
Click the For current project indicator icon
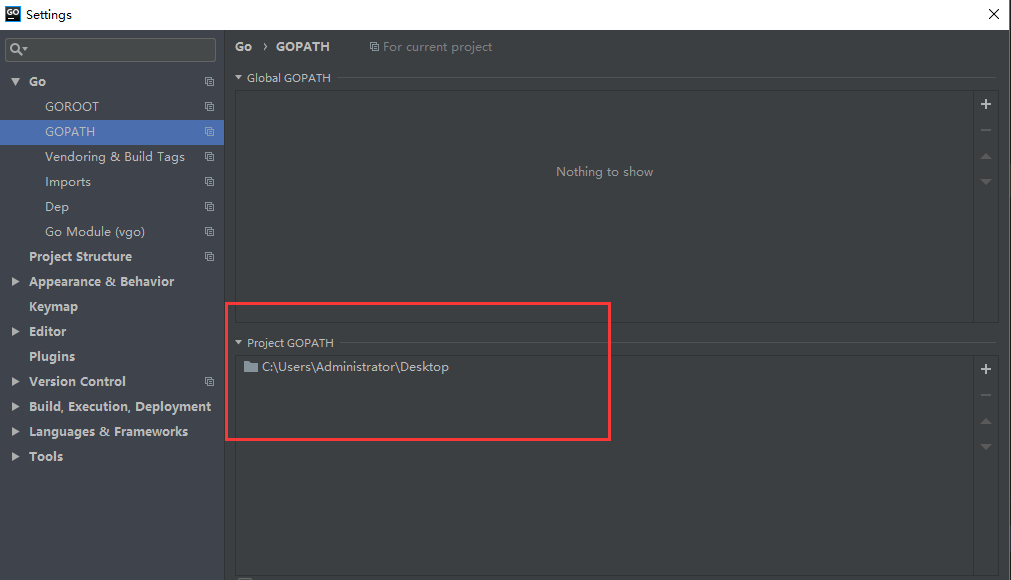click(374, 46)
